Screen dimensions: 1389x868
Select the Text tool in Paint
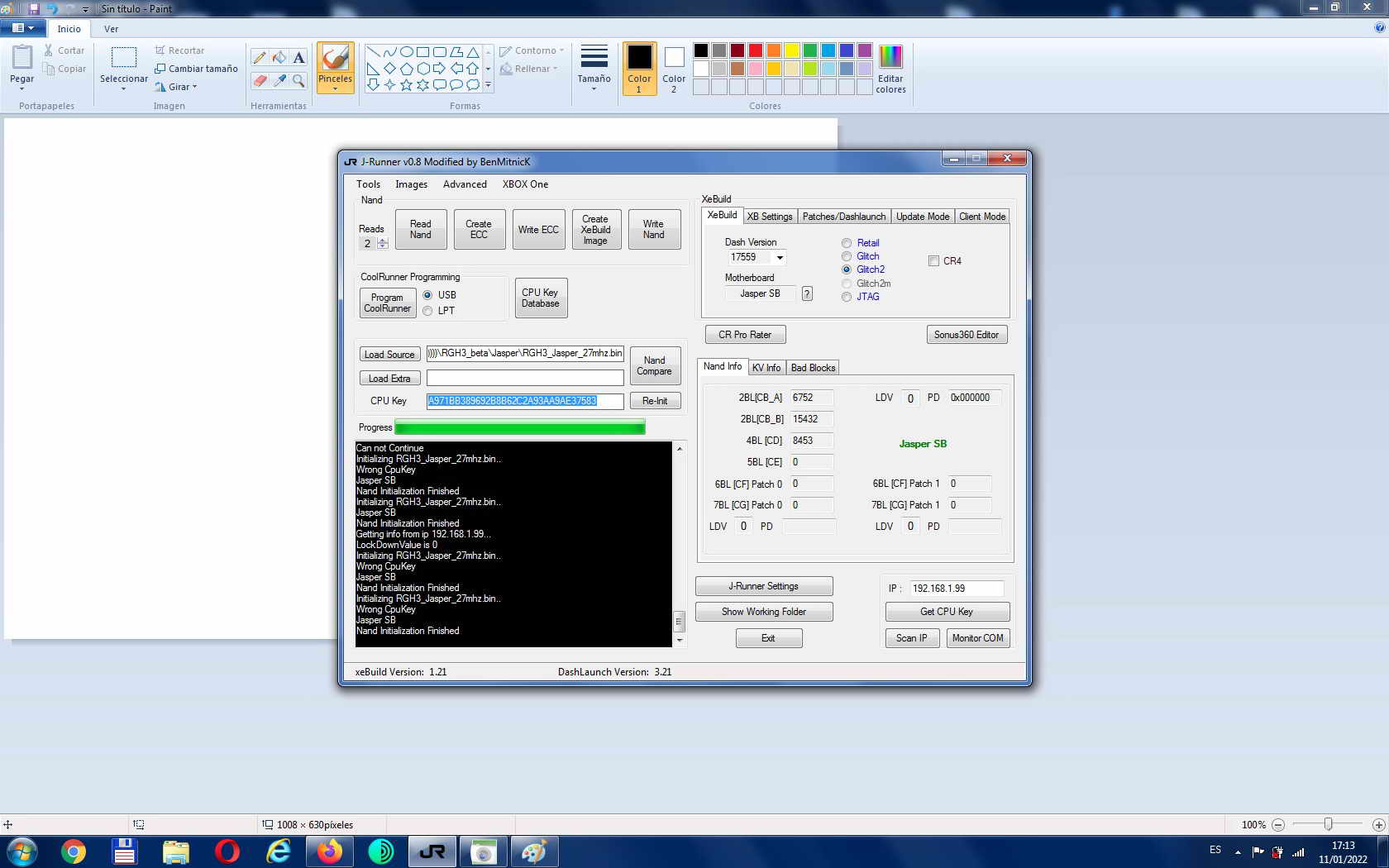click(x=299, y=58)
